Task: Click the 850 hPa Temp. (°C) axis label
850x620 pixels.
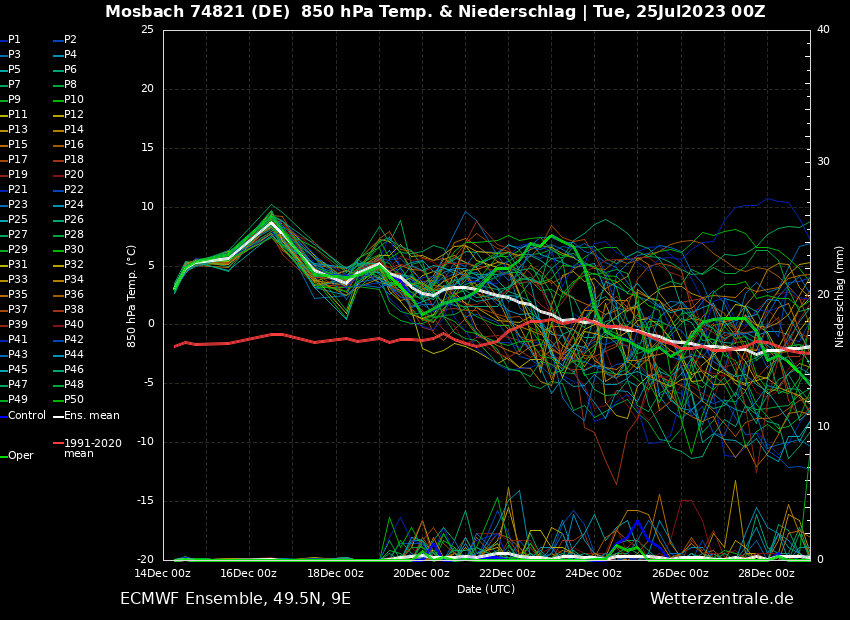Action: (x=132, y=295)
